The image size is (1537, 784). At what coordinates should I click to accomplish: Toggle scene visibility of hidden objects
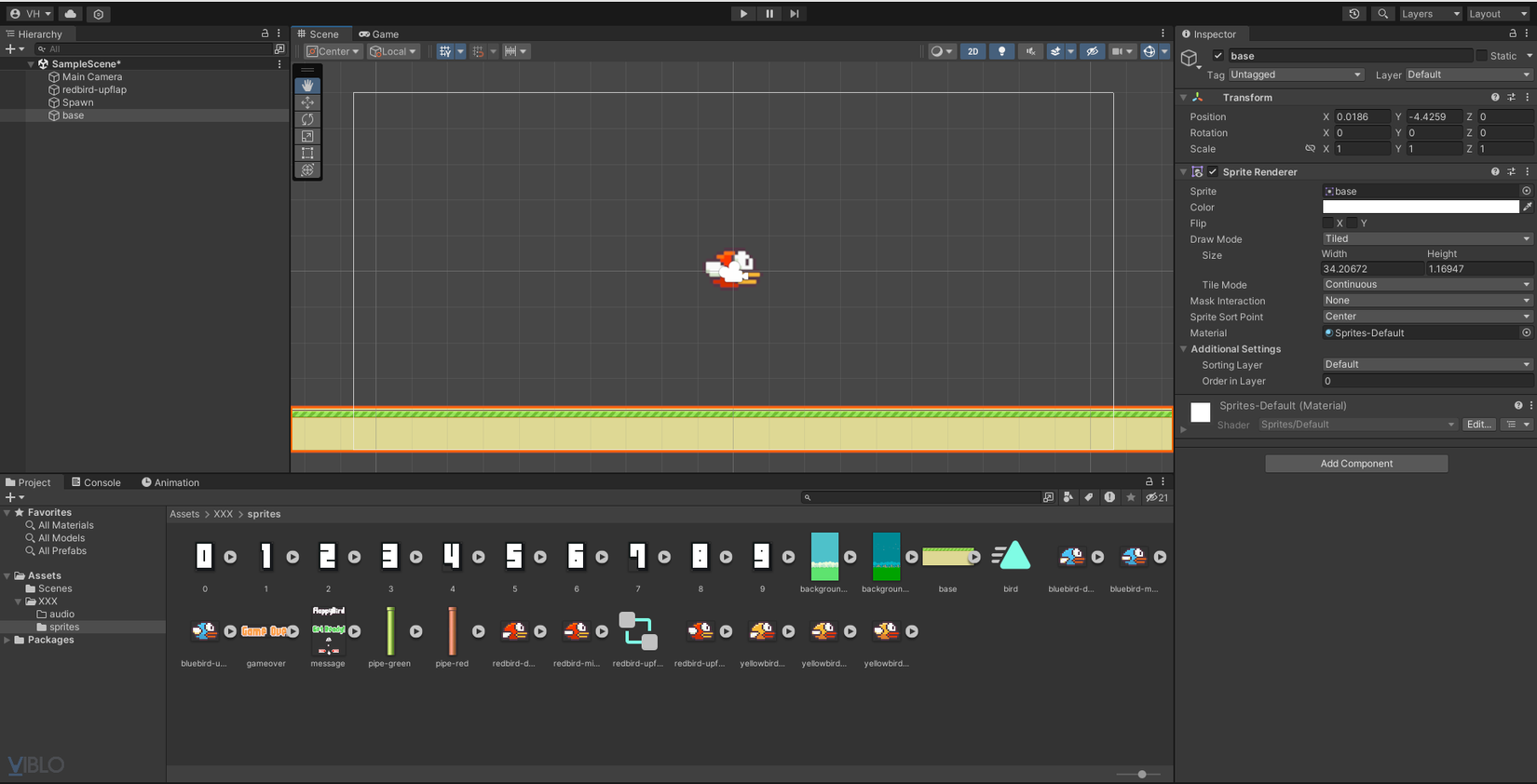(x=1093, y=51)
